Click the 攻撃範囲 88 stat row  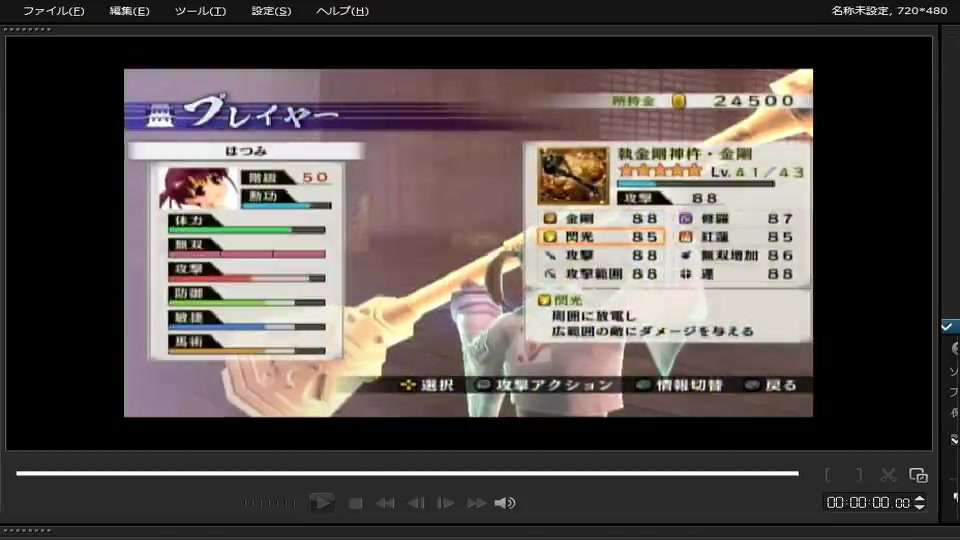[601, 274]
